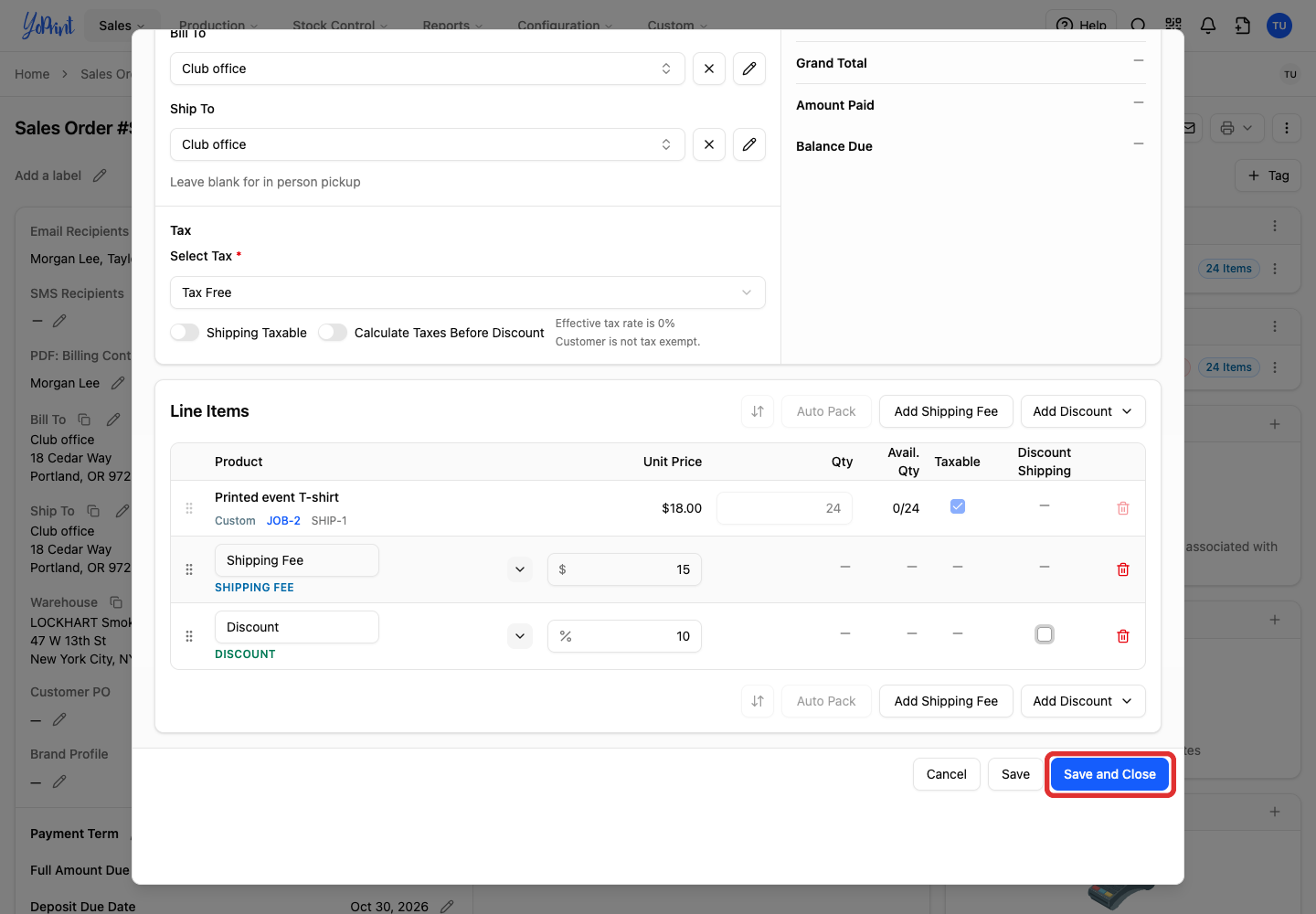Check Discount Shipping box on Discount row
This screenshot has height=914, width=1316.
1045,634
